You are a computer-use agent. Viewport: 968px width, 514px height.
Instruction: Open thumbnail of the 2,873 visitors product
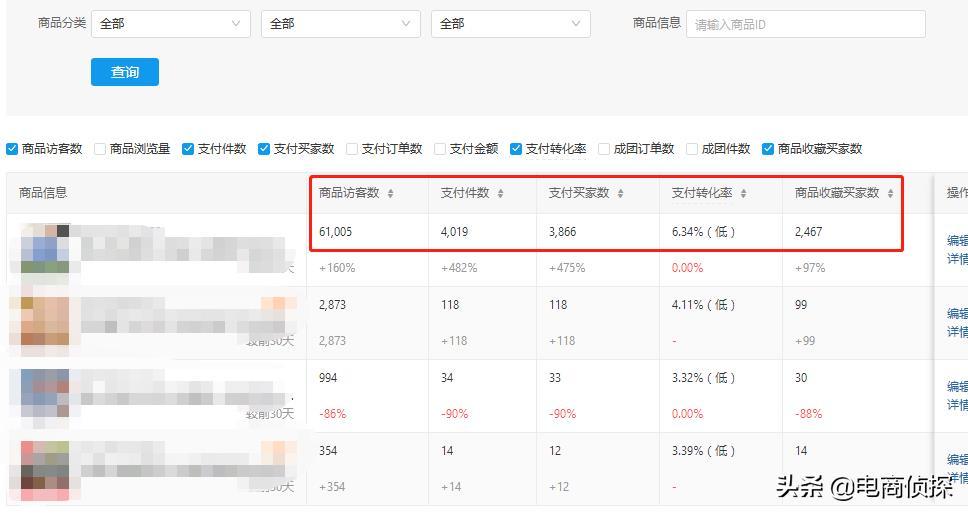pos(44,322)
